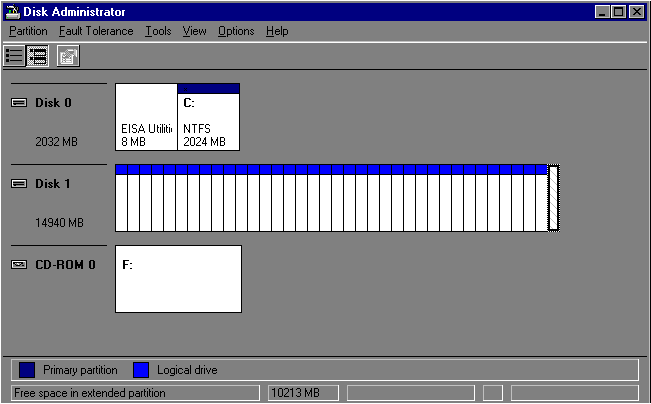
Task: Click the 'Primary partition' legend label
Action: click(x=80, y=370)
